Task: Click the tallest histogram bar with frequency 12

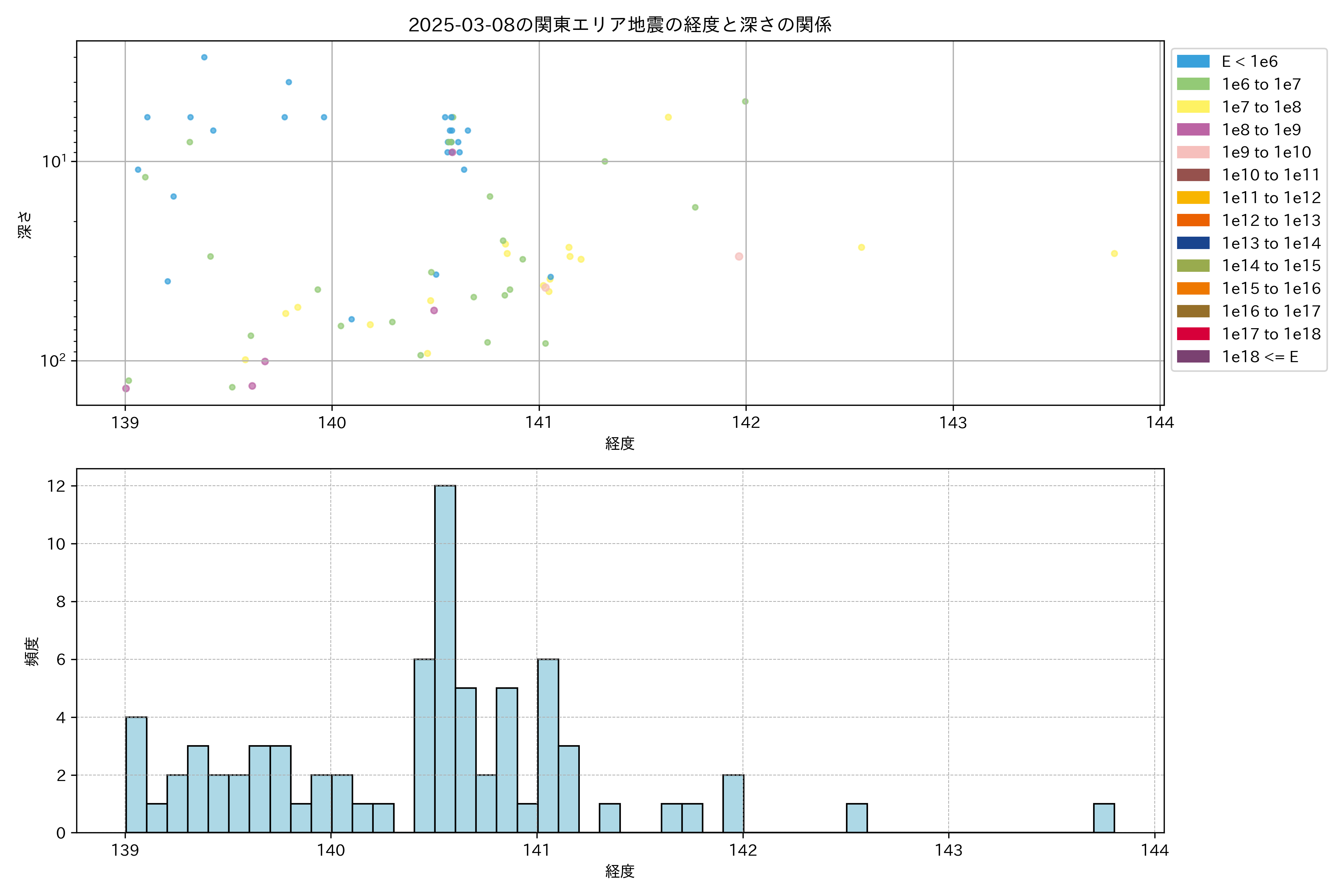Action: tap(445, 657)
